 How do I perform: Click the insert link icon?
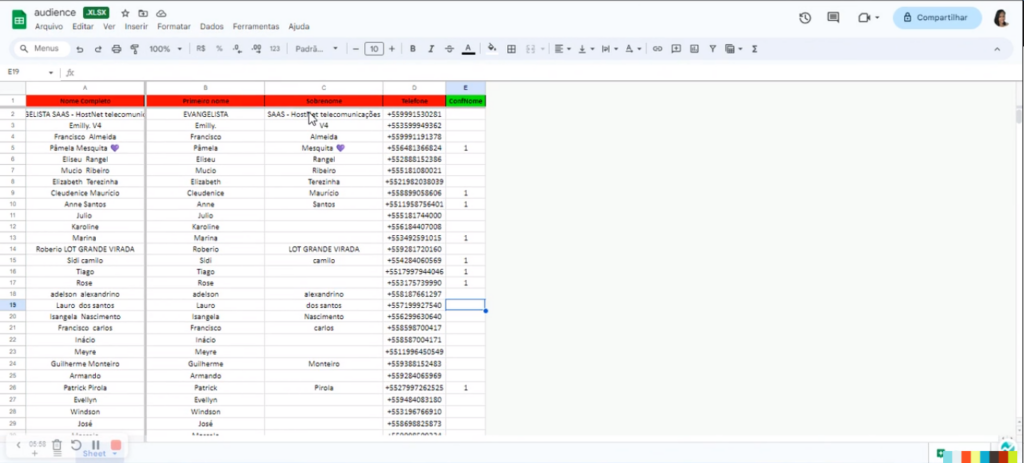tap(657, 48)
